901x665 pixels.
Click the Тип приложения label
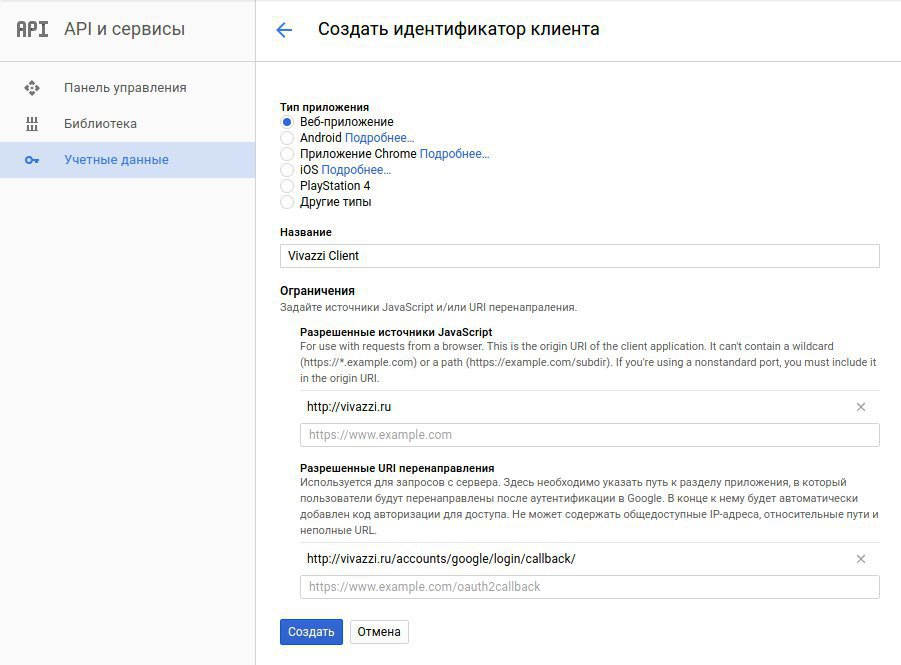coord(324,107)
